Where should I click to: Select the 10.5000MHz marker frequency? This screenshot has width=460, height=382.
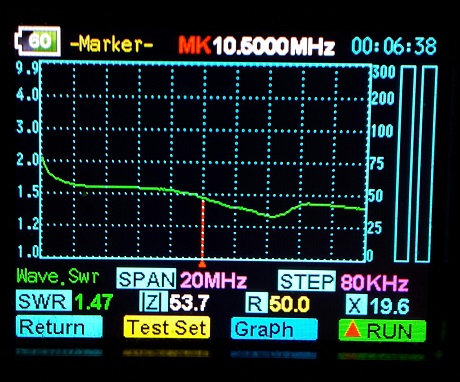[274, 47]
